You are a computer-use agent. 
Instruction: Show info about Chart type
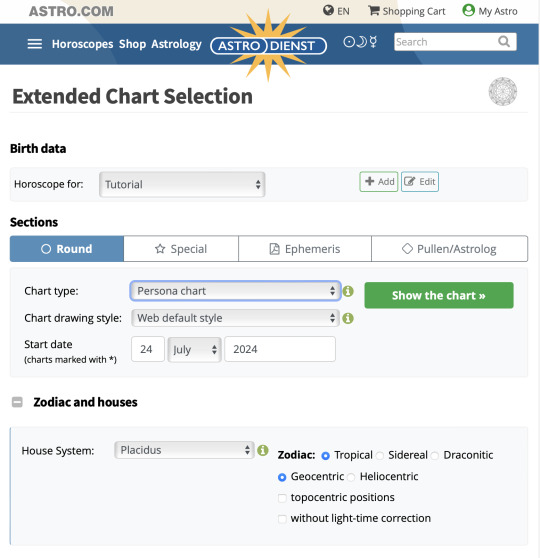tap(348, 291)
